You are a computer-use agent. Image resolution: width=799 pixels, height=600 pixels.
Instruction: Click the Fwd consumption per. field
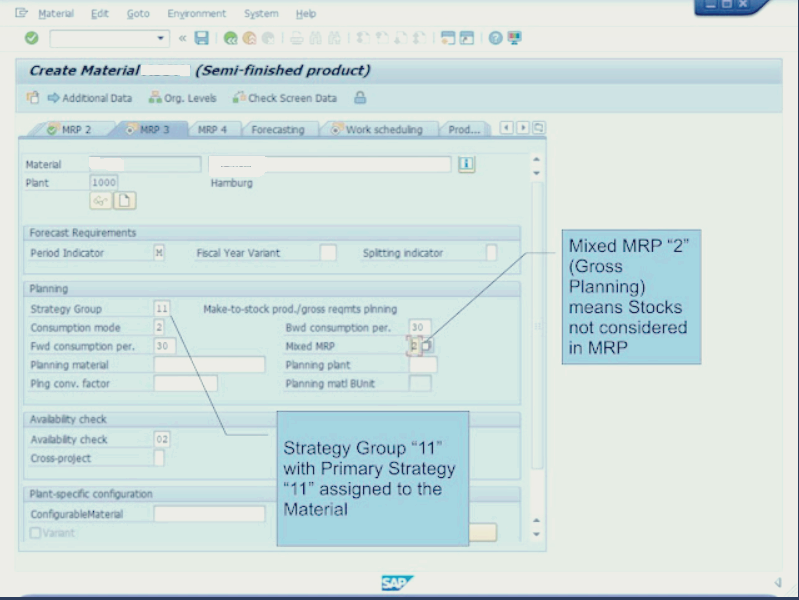(165, 346)
